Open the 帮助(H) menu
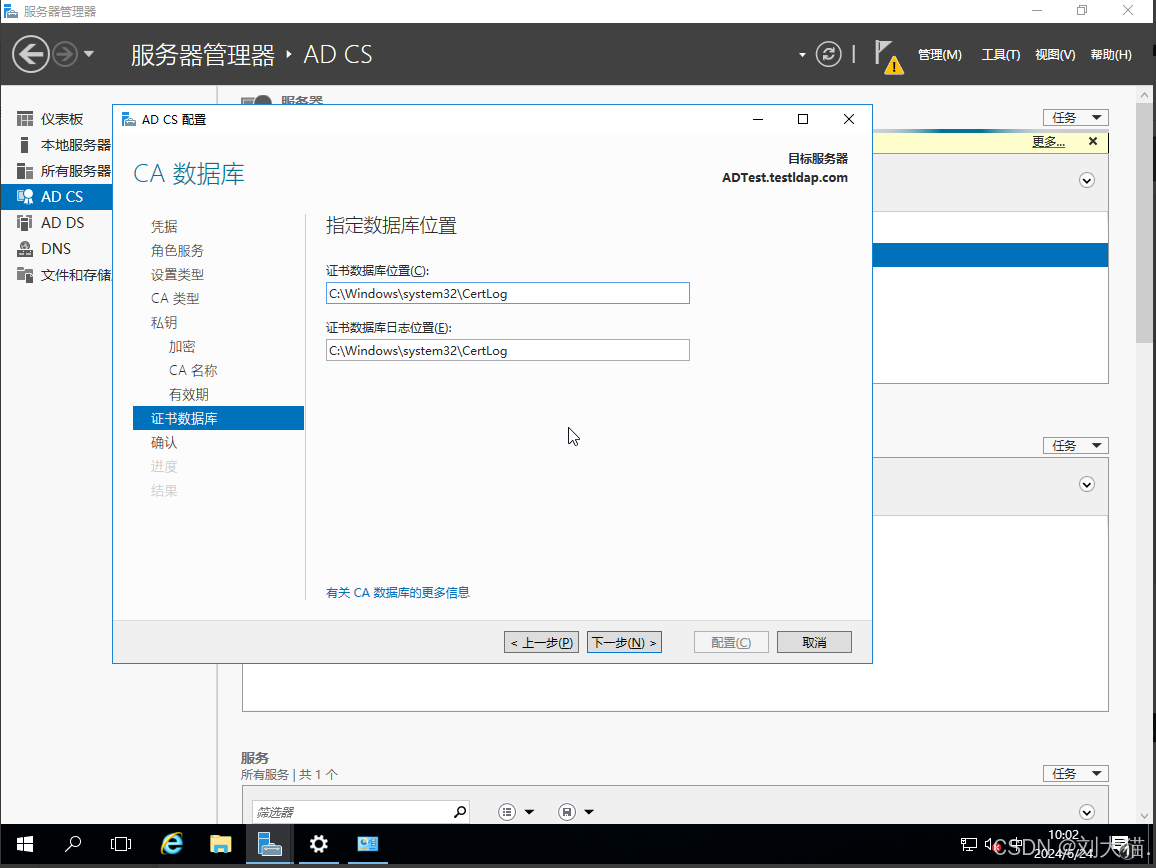This screenshot has height=868, width=1156. [1111, 55]
